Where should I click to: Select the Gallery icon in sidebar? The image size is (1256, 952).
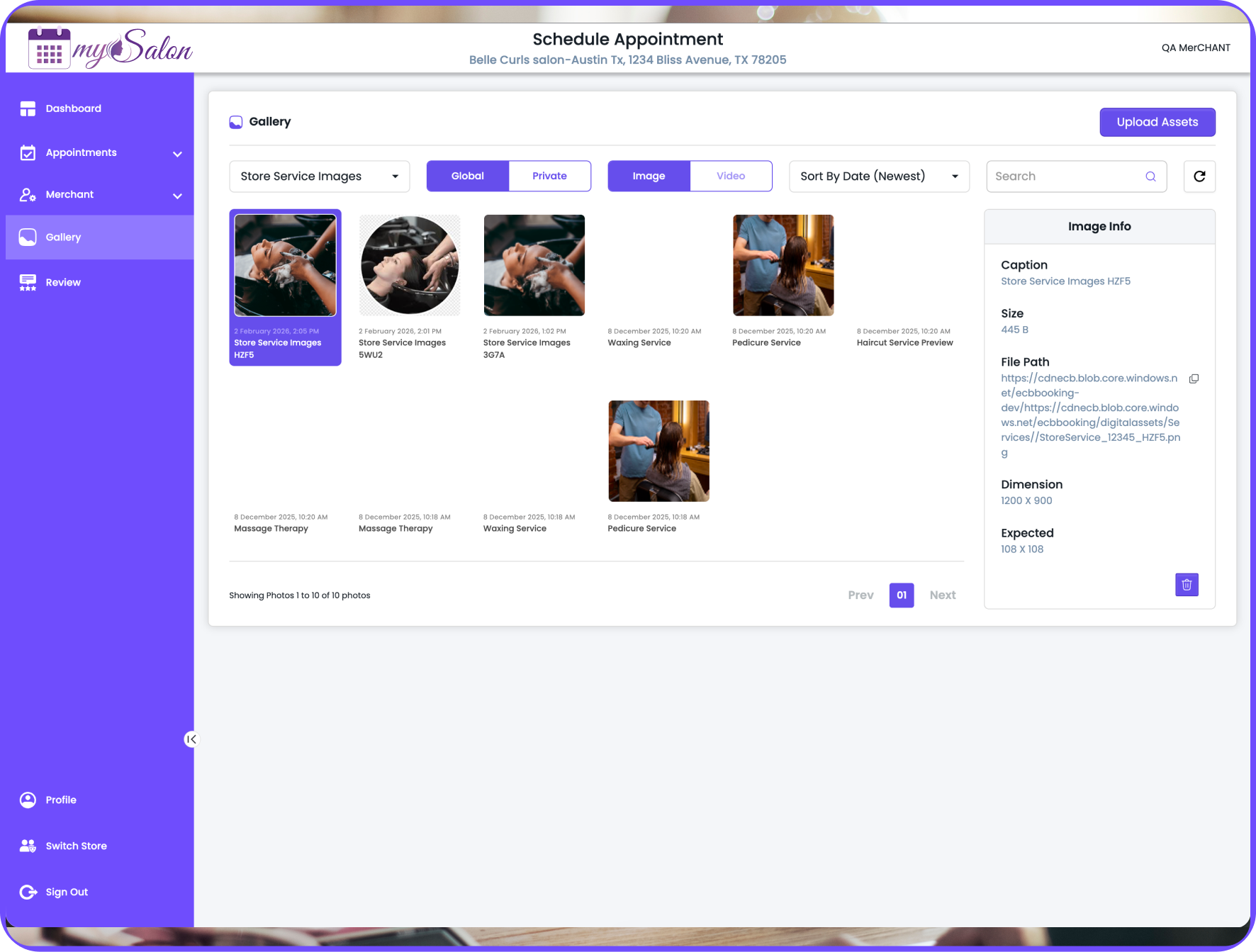pos(27,237)
